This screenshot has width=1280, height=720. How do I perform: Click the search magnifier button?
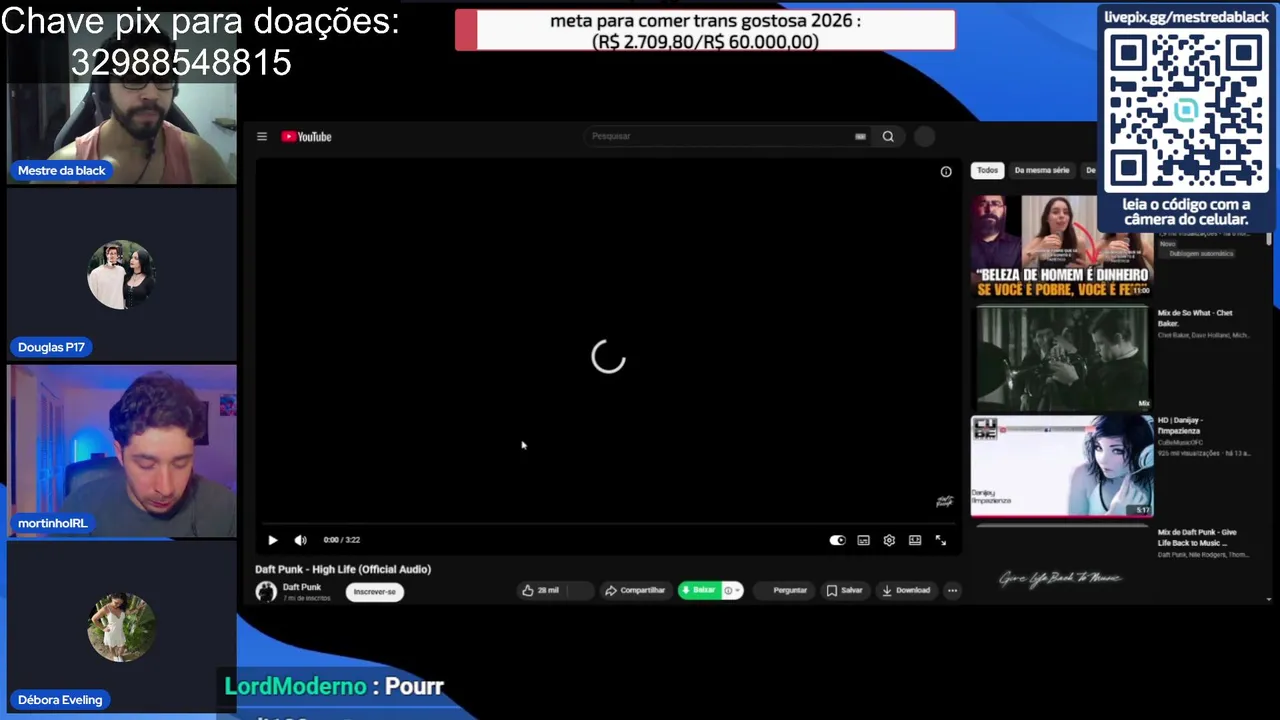[x=888, y=136]
